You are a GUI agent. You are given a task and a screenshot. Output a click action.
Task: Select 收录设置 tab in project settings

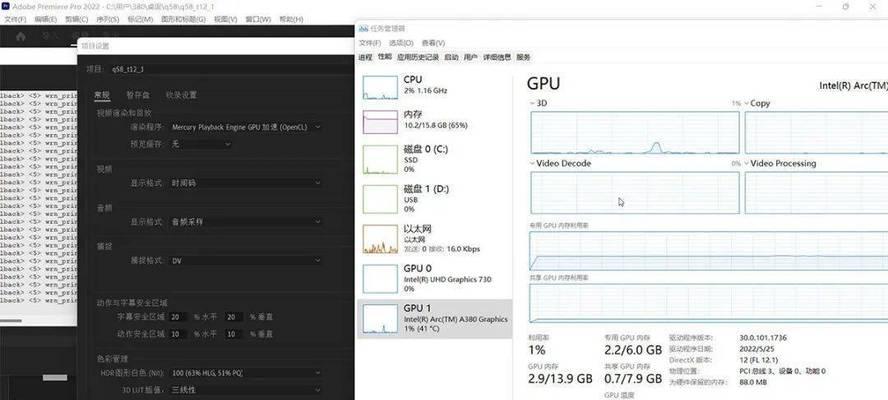click(x=181, y=95)
